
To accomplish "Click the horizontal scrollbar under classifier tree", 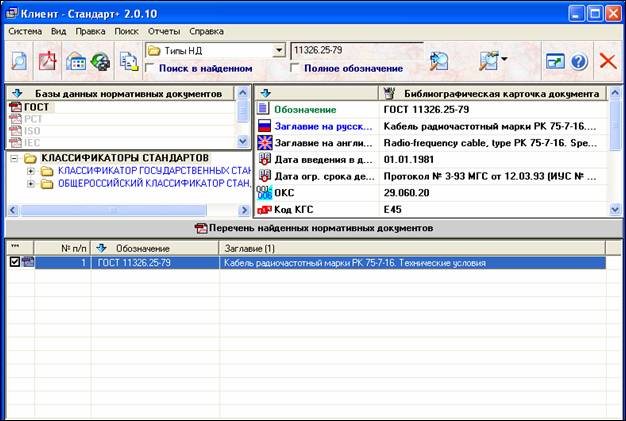I will [120, 210].
